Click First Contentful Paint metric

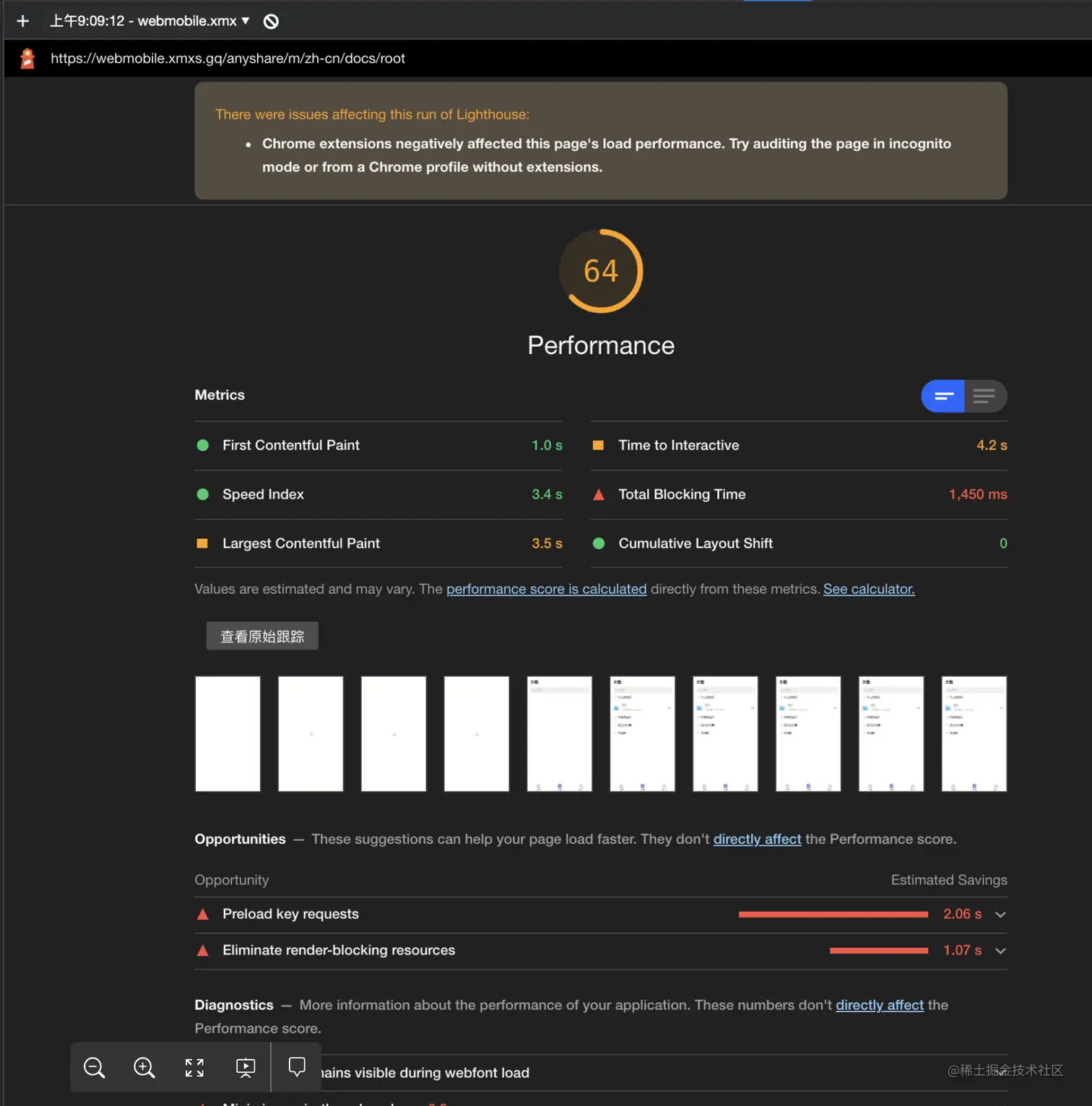[378, 446]
